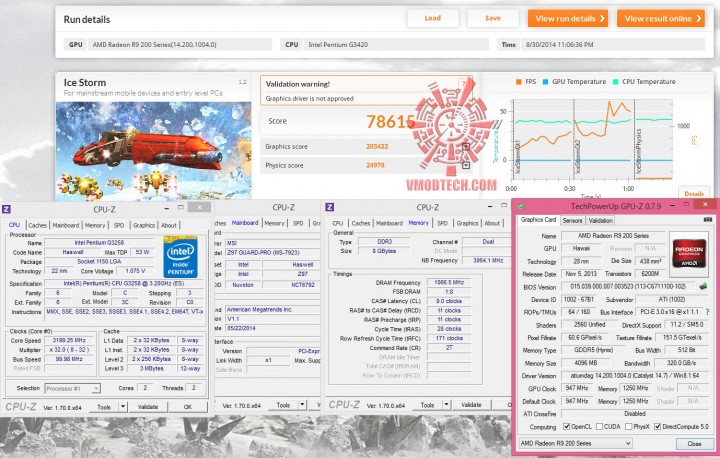This screenshot has width=720, height=458.
Task: Click the Load button in Run details
Action: pyautogui.click(x=433, y=18)
